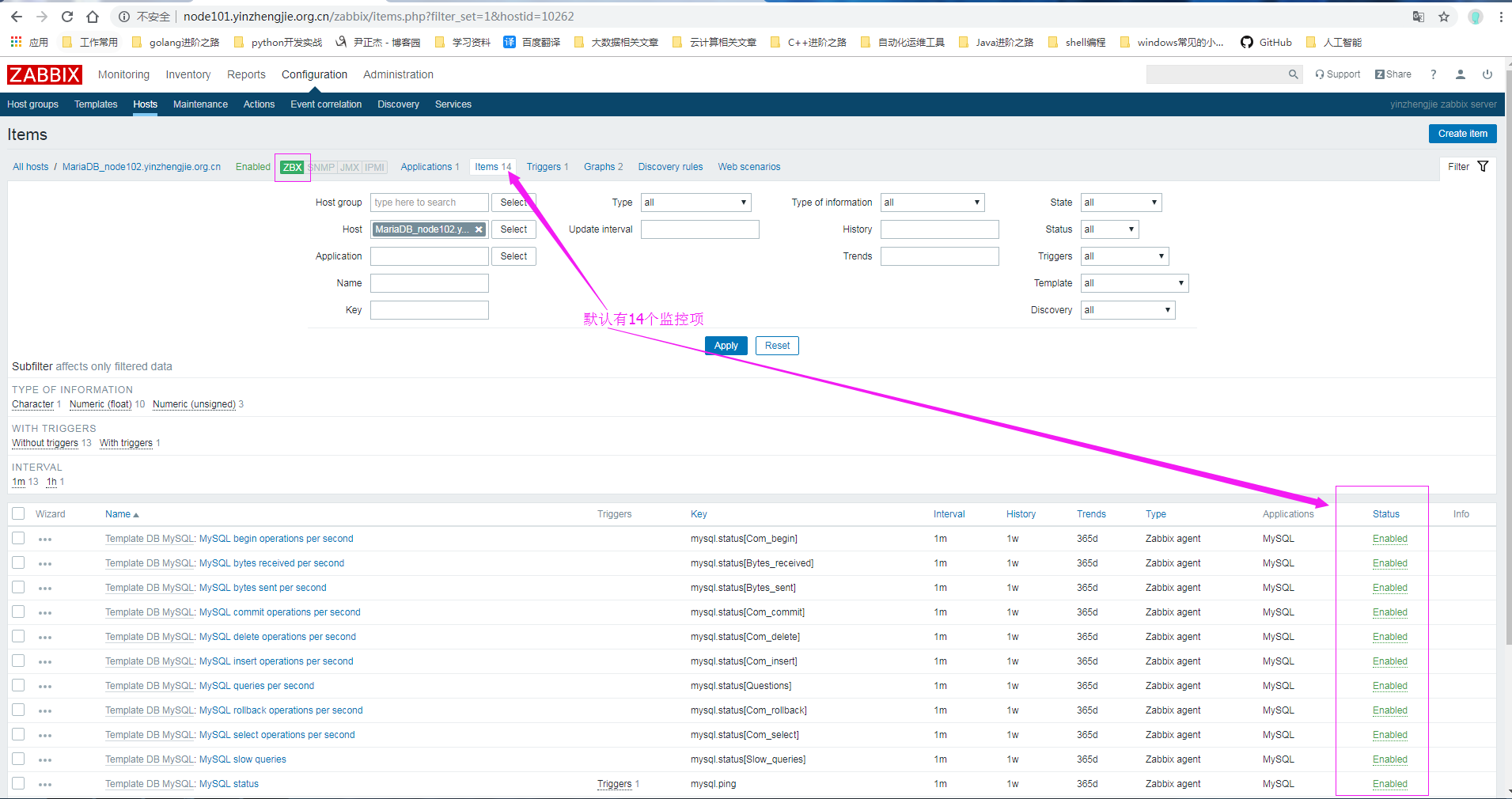Open the Inventory menu
Screen dimensions: 1512x799
pos(188,74)
